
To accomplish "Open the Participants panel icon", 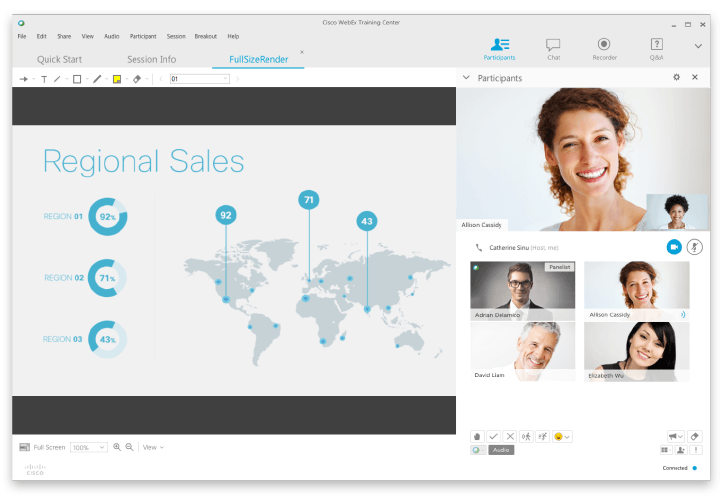I will point(500,49).
